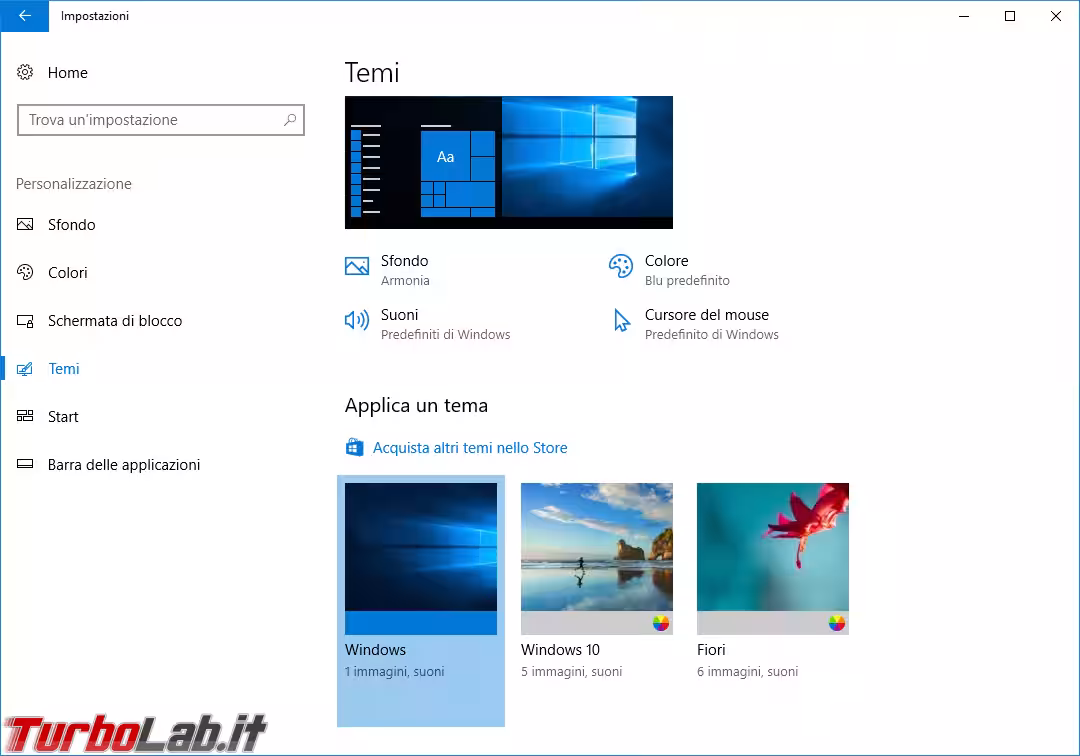Click the Cursore del mouse pointer icon
Image resolution: width=1080 pixels, height=756 pixels.
pyautogui.click(x=621, y=321)
